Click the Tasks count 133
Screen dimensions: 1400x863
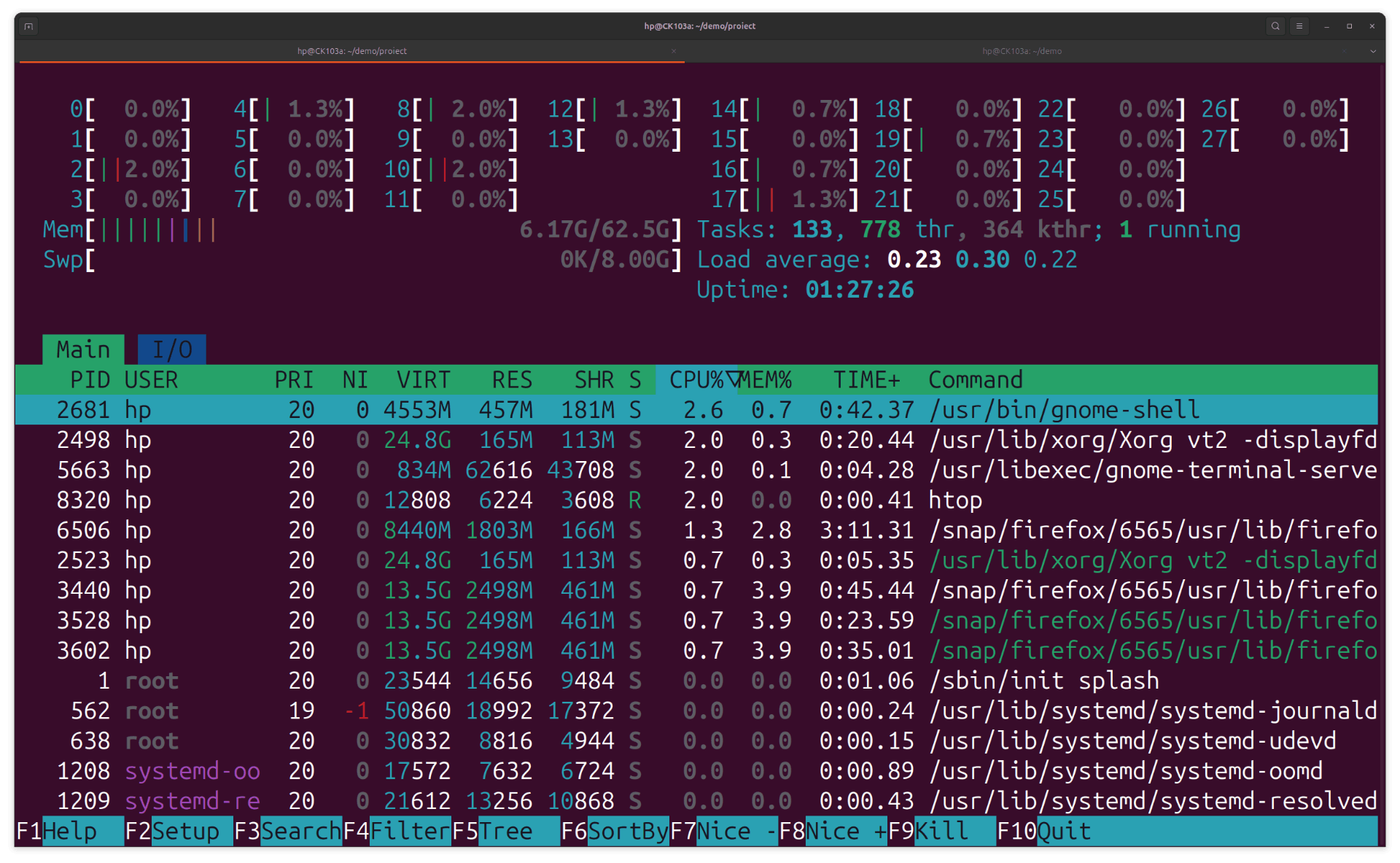point(812,230)
